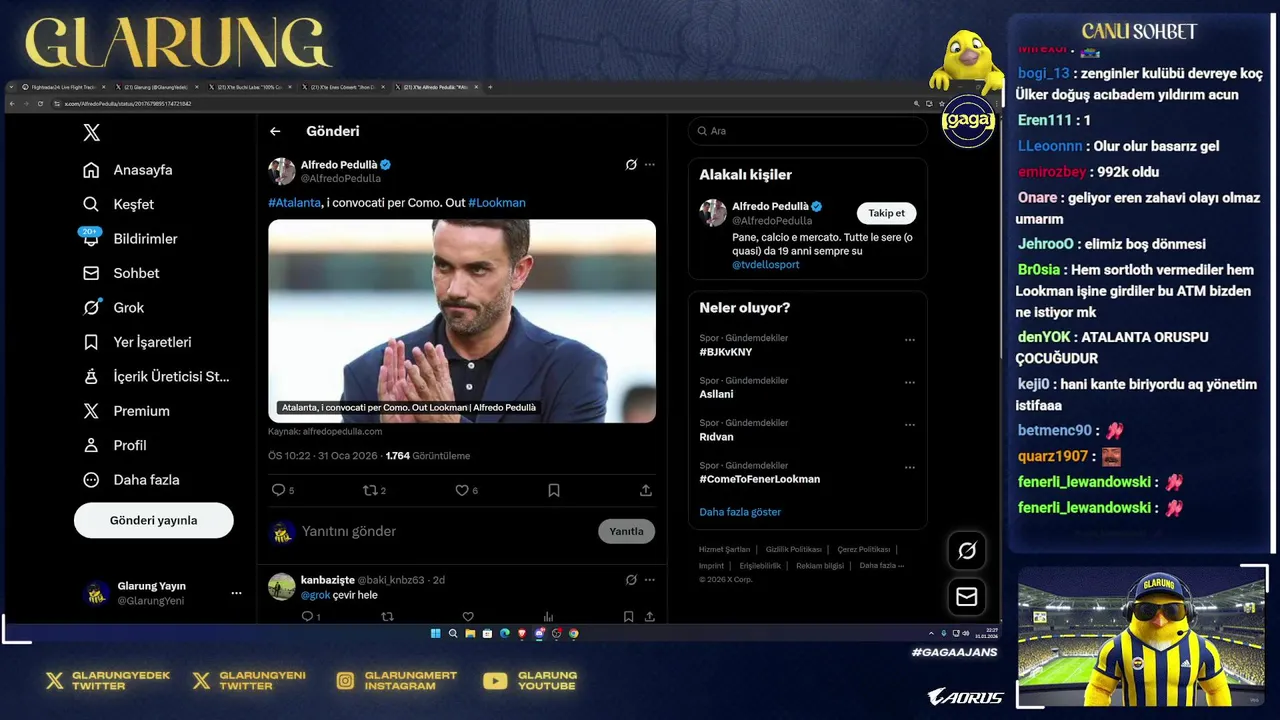
Task: Click the browser address bar URL
Action: (x=128, y=103)
